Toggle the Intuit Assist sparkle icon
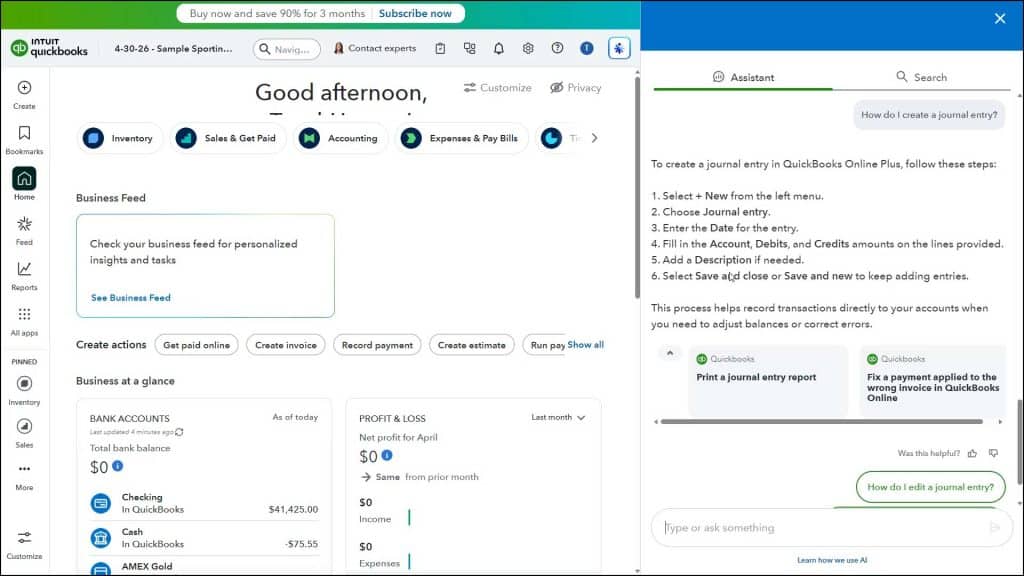 click(x=618, y=48)
